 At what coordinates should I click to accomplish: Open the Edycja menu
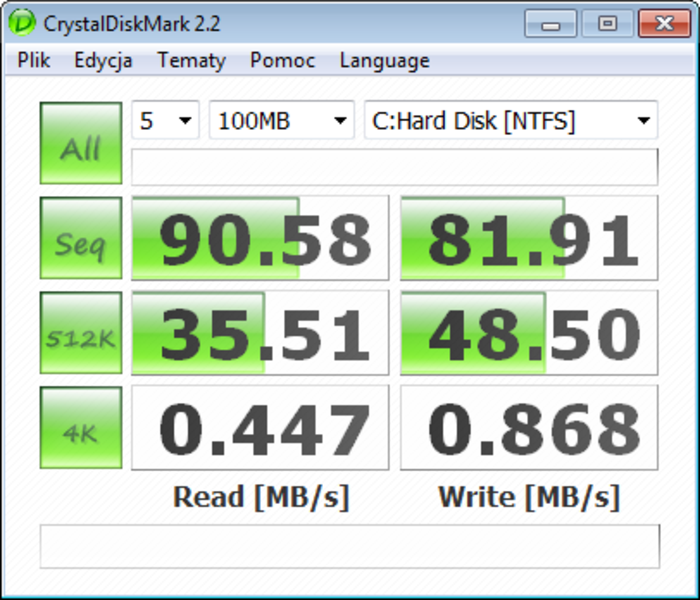coord(103,61)
